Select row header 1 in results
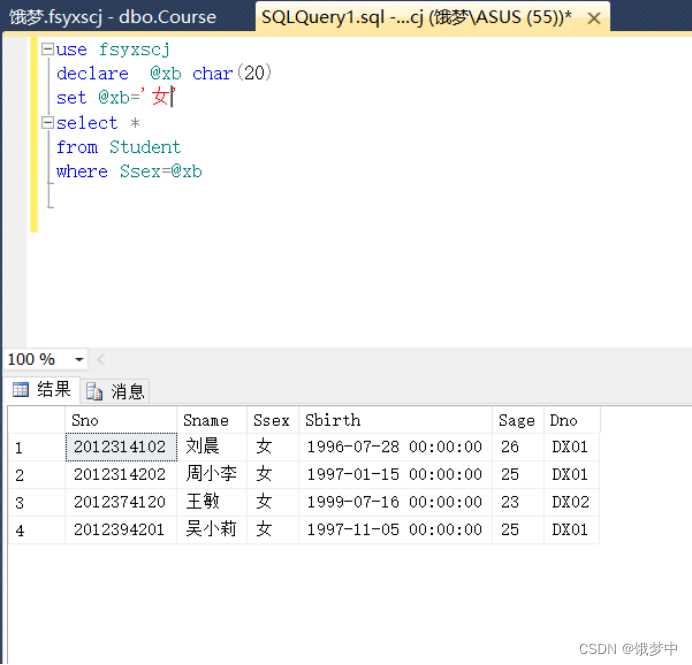The image size is (692, 665). tap(37, 447)
